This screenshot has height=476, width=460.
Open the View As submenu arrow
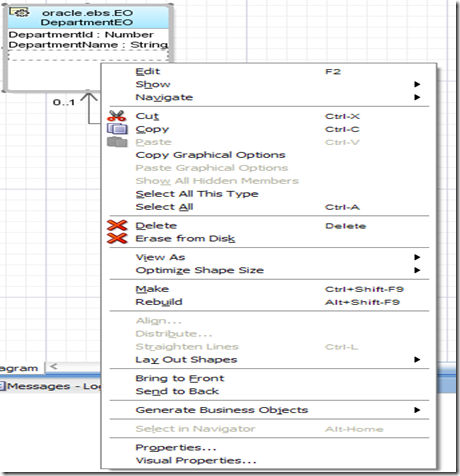[417, 257]
